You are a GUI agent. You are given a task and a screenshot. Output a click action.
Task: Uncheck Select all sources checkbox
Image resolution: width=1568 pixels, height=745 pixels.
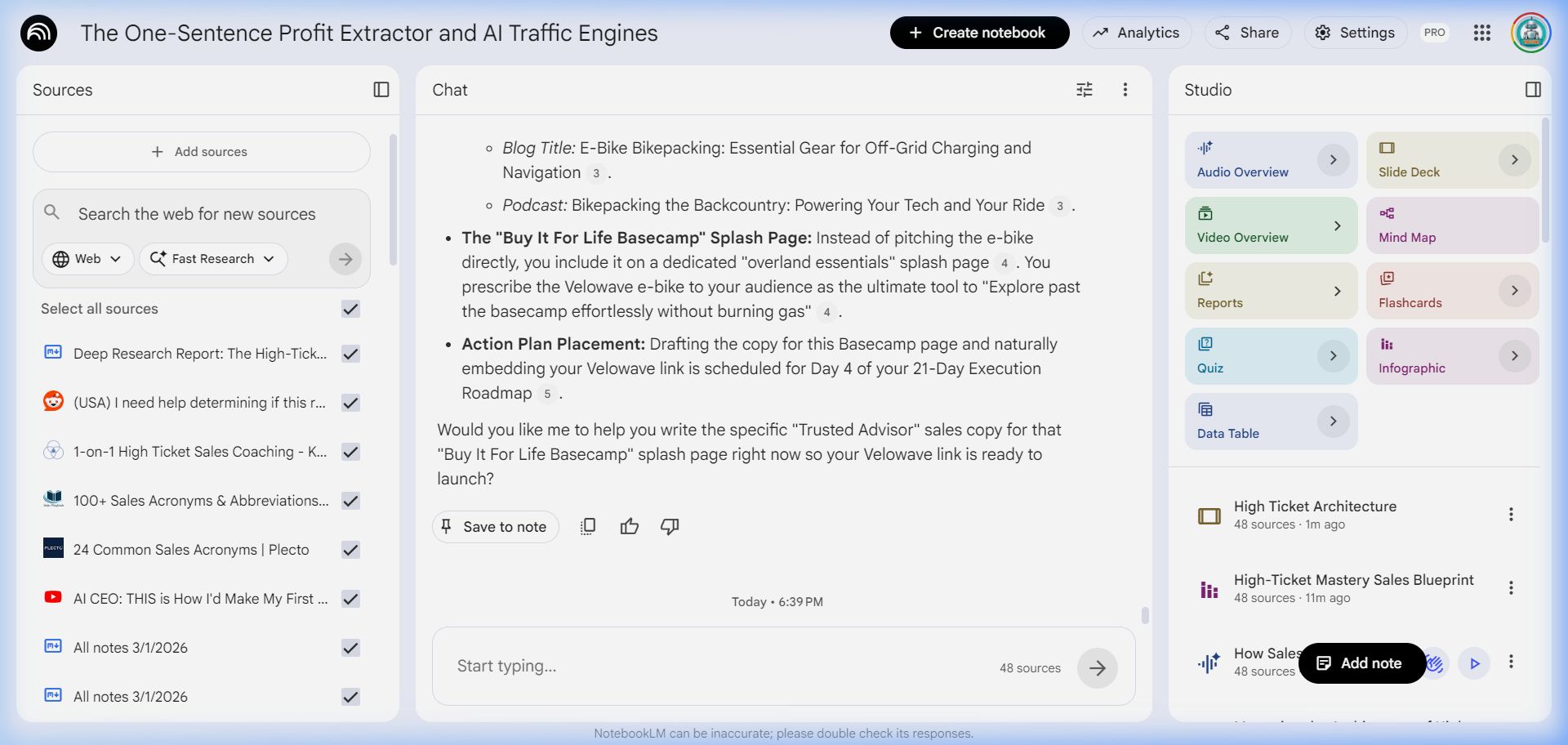click(x=350, y=309)
